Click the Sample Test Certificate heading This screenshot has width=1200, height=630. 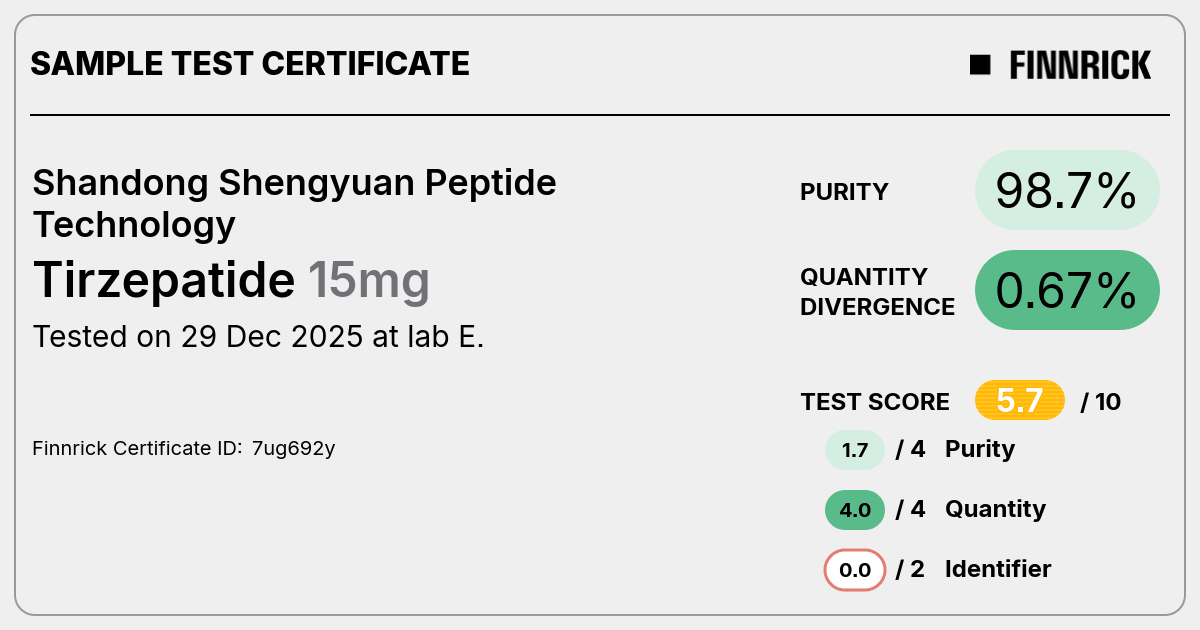250,64
